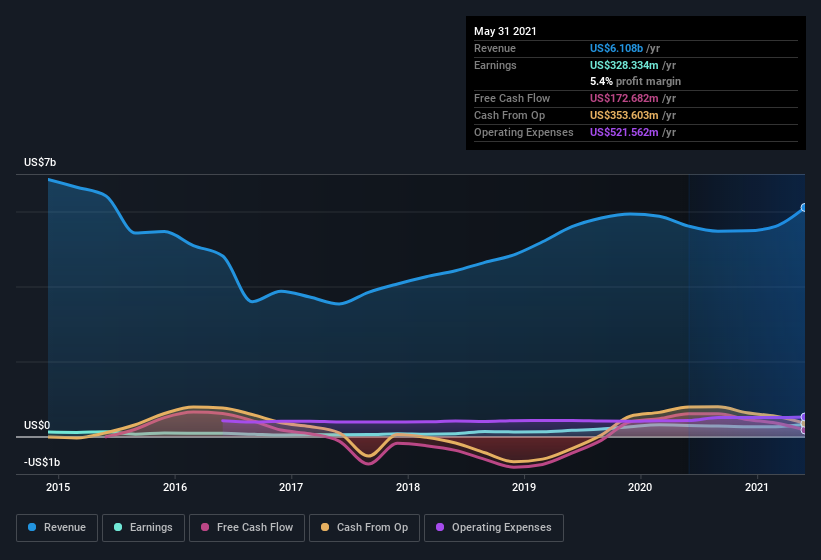The height and width of the screenshot is (560, 821).
Task: Select the 2018 x-axis label
Action: (408, 487)
